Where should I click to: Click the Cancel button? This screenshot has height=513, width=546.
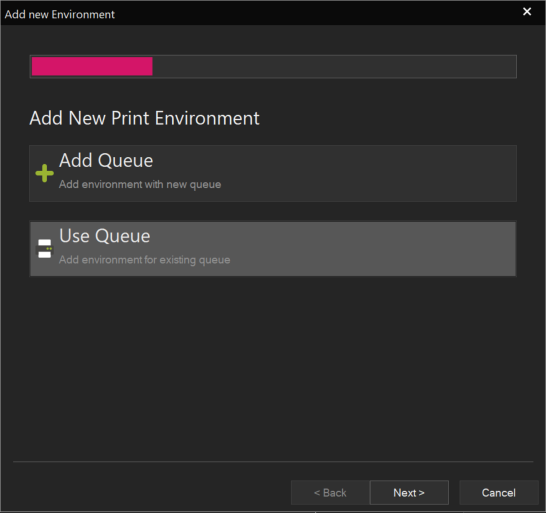(498, 492)
